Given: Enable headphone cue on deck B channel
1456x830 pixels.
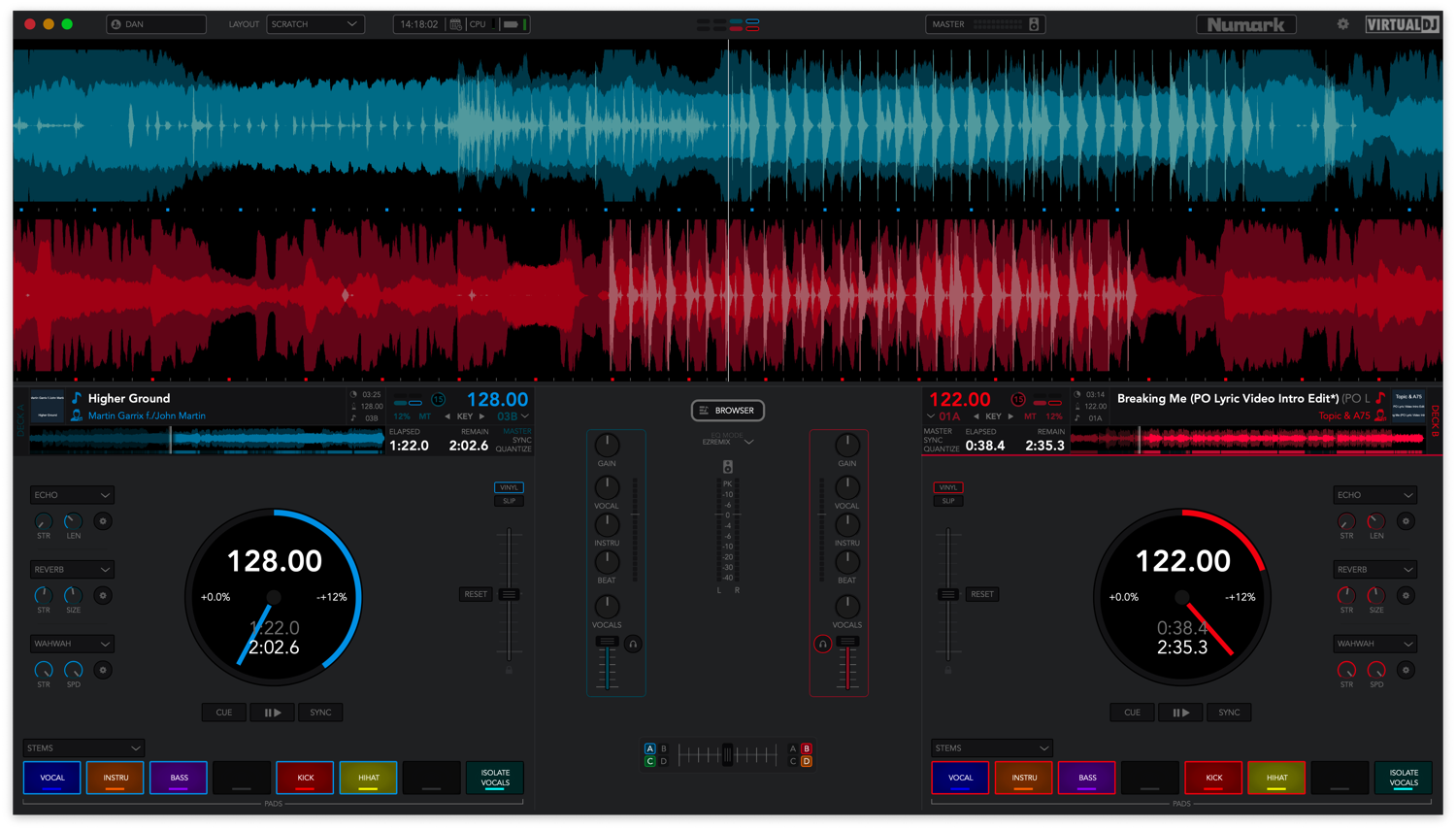Looking at the screenshot, I should tap(823, 643).
